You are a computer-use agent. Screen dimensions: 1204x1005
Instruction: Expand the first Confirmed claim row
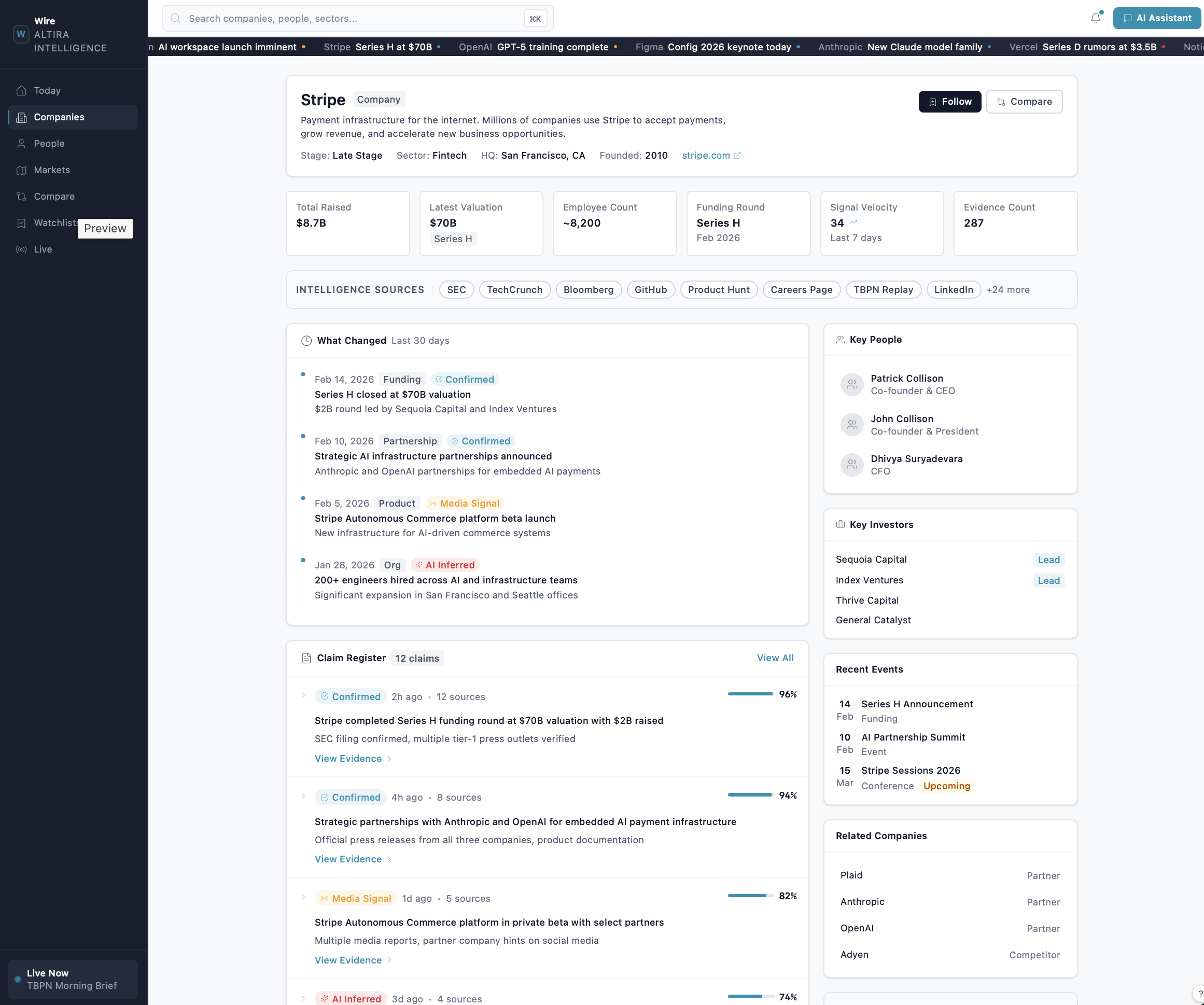[303, 696]
